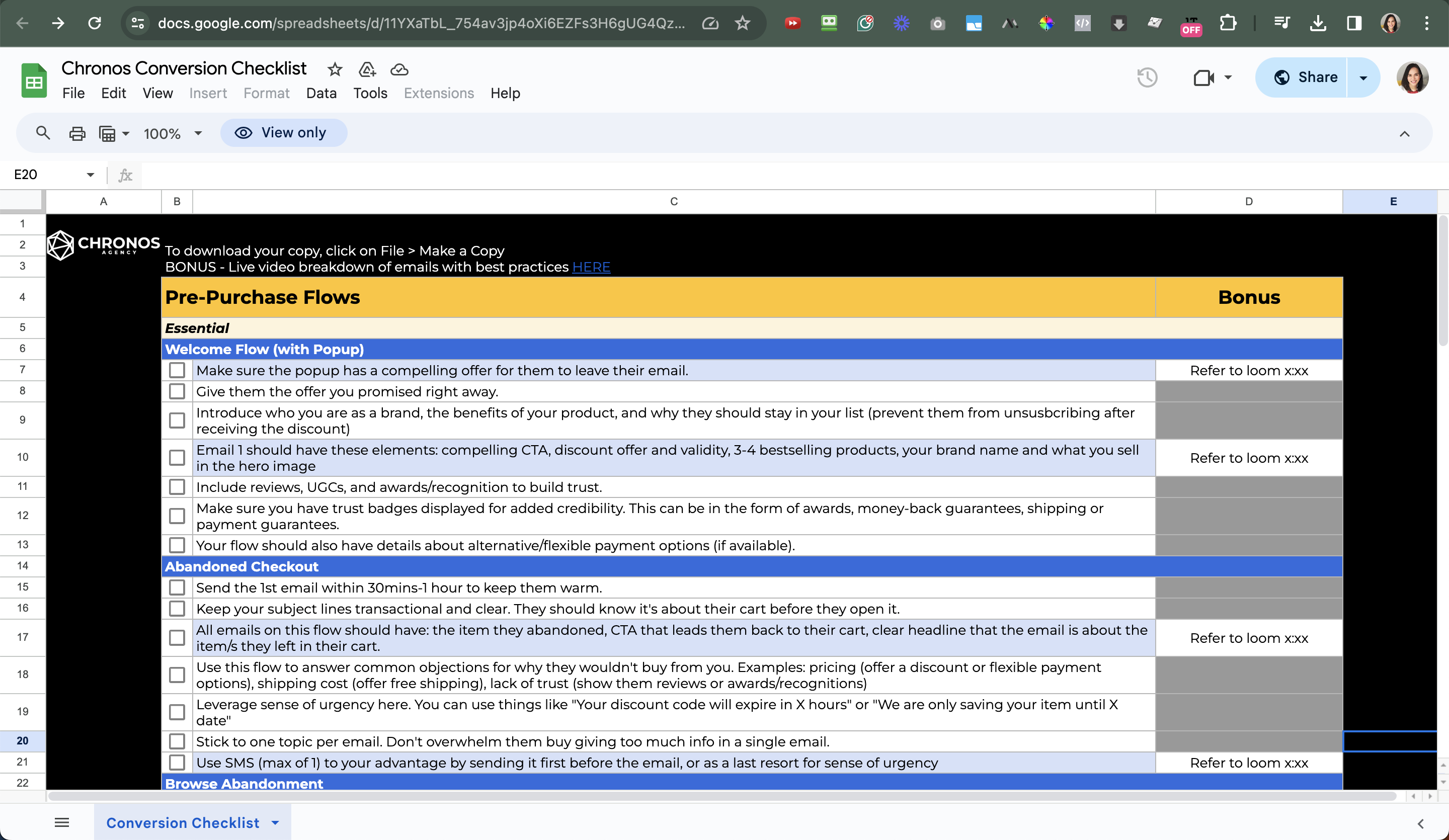Screen dimensions: 1449x840
Task: Open the filter views icon
Action: coord(108,133)
